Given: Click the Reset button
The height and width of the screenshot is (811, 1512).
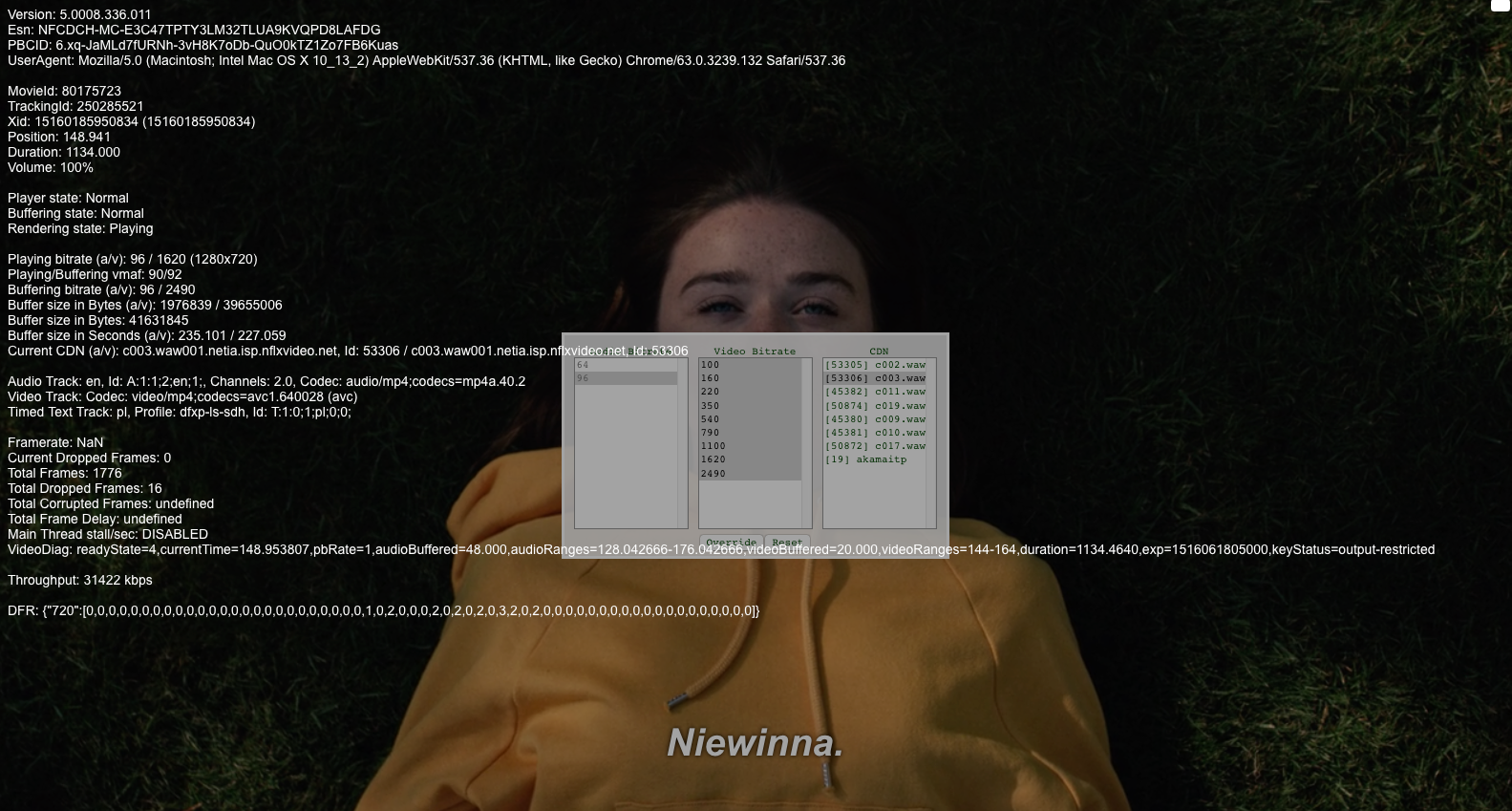Looking at the screenshot, I should (787, 542).
